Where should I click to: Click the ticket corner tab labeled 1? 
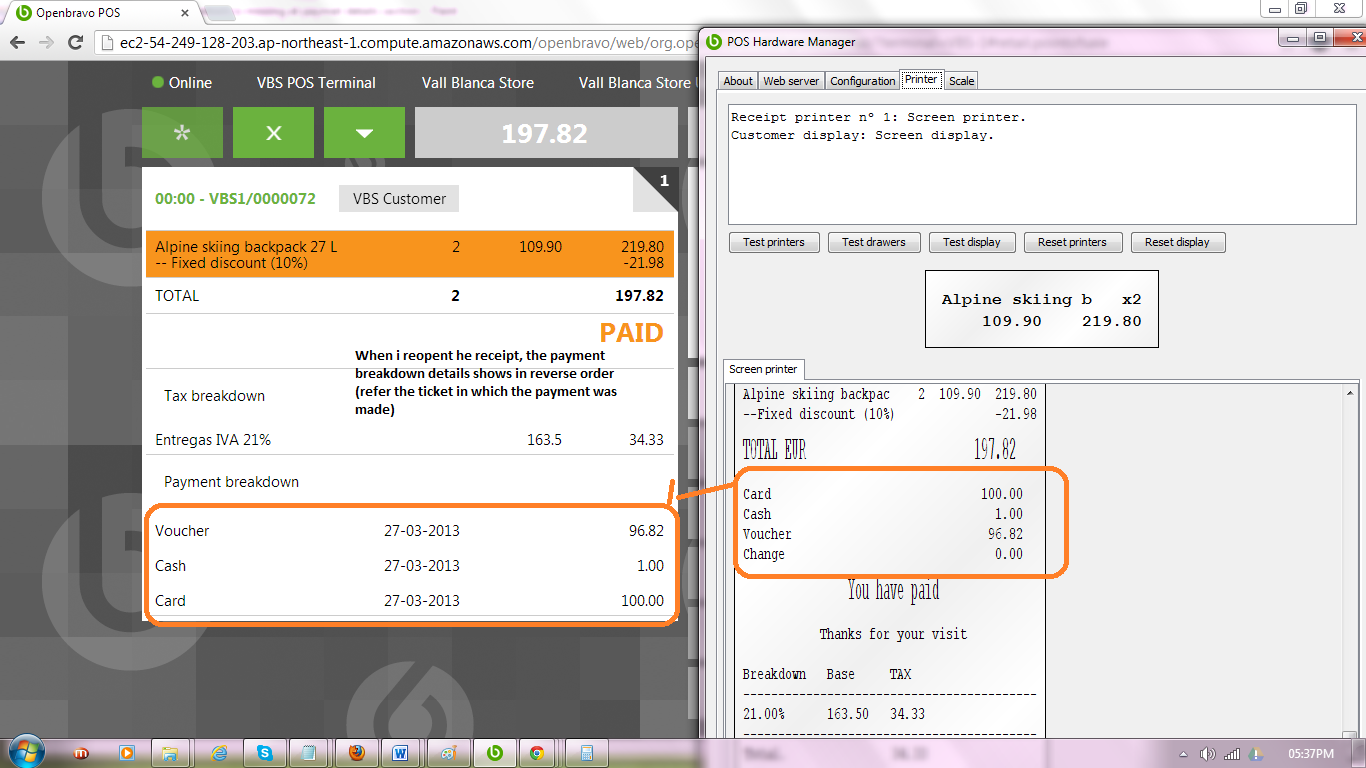(x=657, y=188)
